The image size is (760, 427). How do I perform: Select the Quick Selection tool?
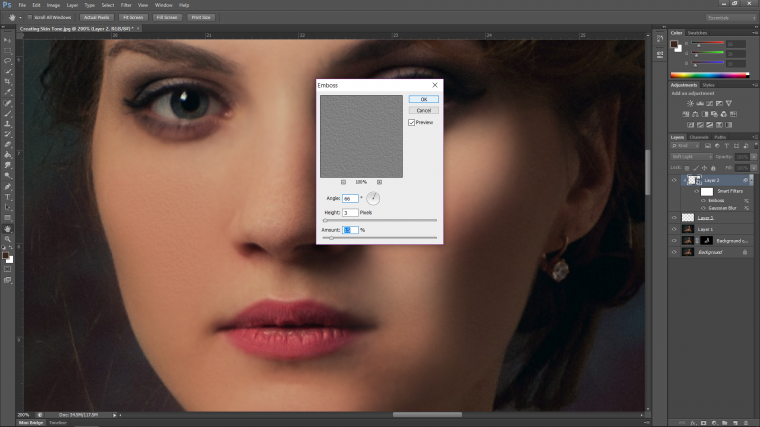coord(7,71)
